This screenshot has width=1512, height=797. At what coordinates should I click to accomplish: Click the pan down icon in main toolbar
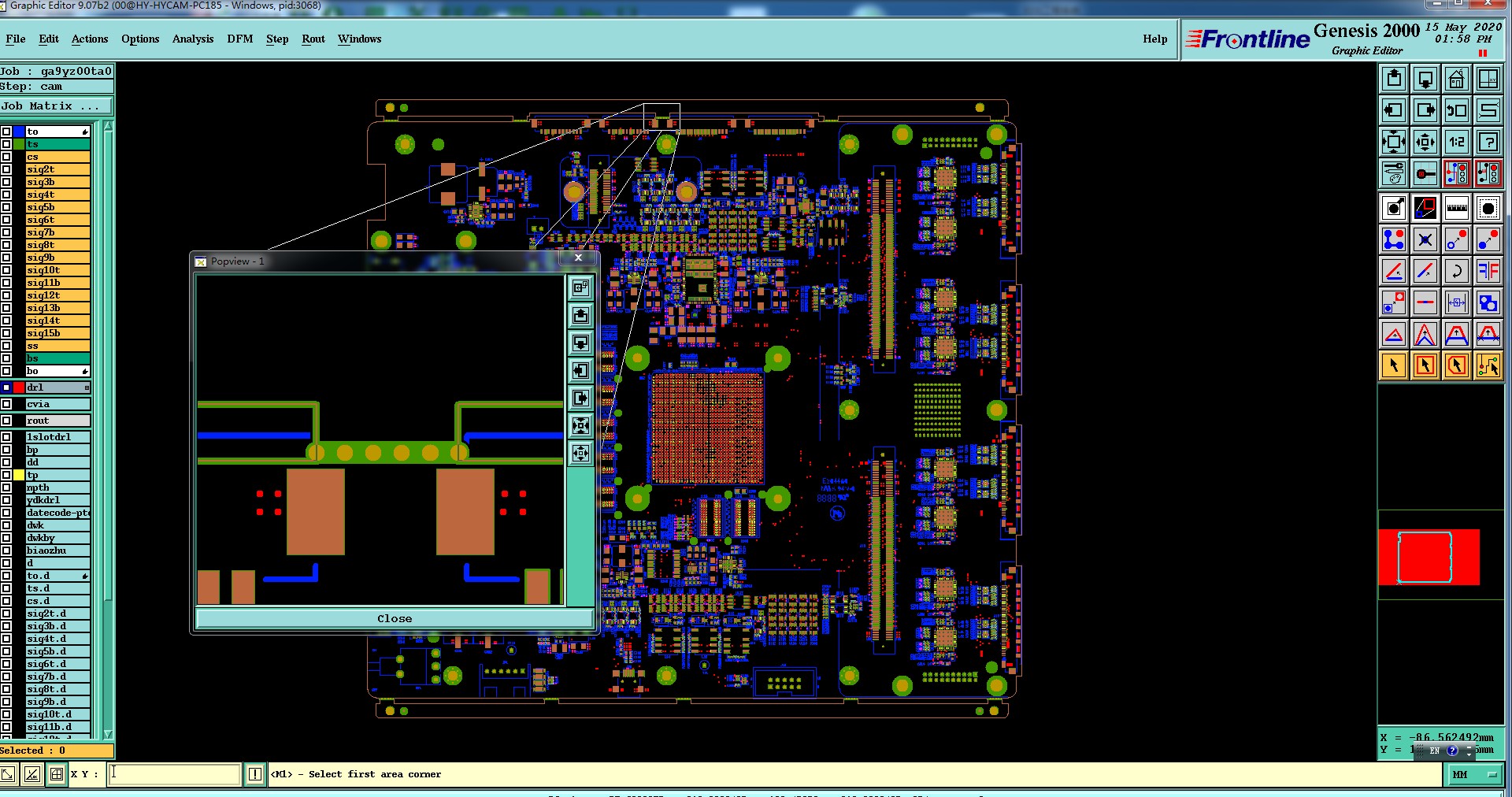pyautogui.click(x=1425, y=79)
